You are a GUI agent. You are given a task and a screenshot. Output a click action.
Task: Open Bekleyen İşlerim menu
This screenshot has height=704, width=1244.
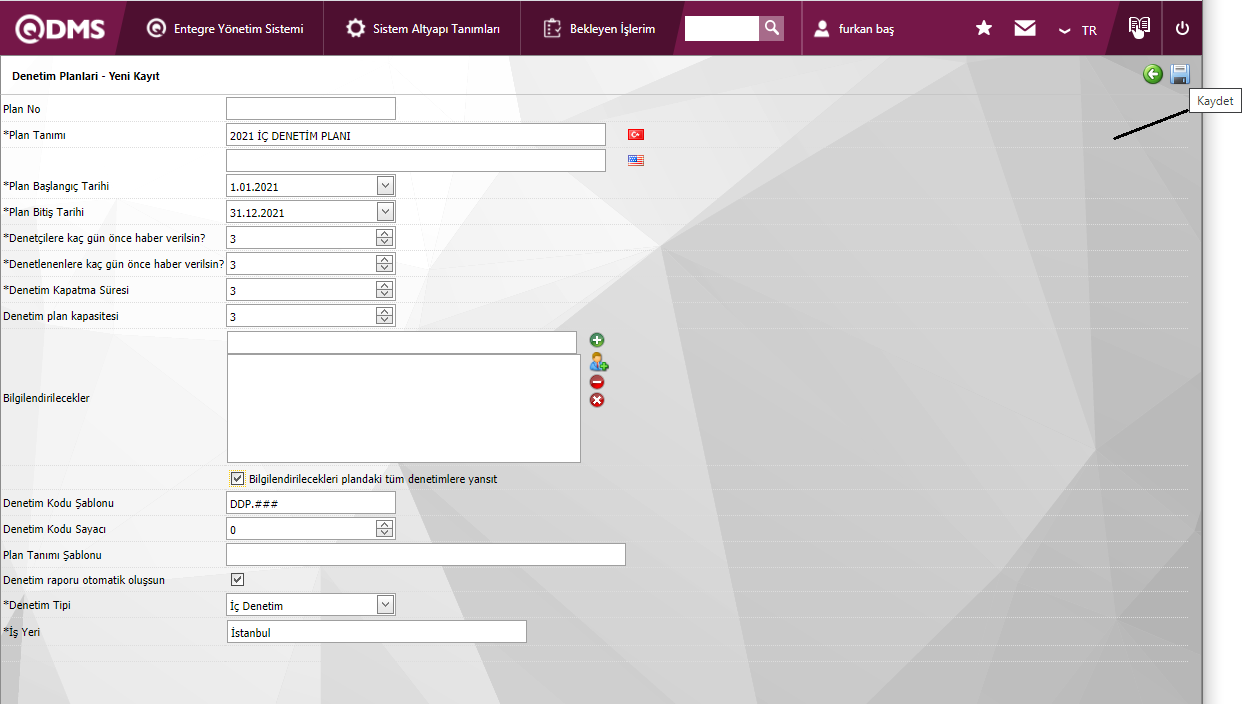(599, 29)
